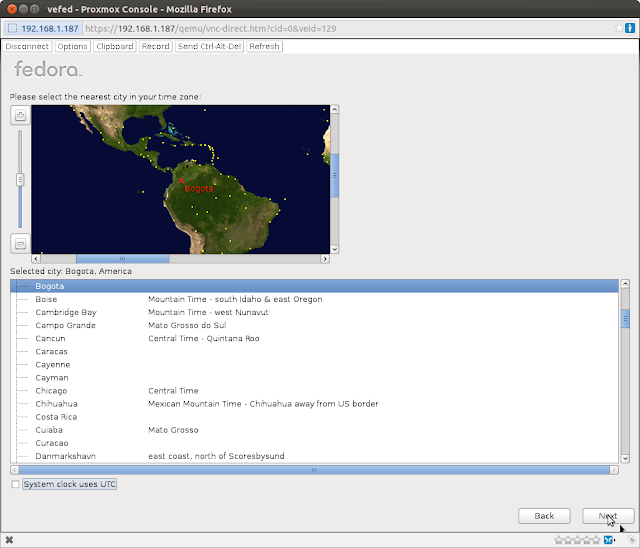This screenshot has width=640, height=548.
Task: Click the city list's vertical scrollbar thumb
Action: click(625, 318)
